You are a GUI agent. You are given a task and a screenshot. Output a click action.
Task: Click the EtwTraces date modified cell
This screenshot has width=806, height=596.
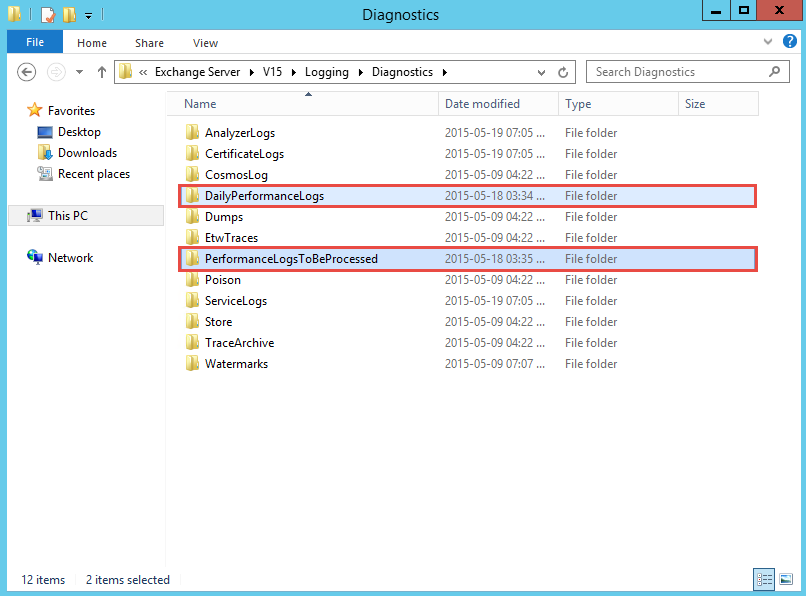pyautogui.click(x=494, y=238)
